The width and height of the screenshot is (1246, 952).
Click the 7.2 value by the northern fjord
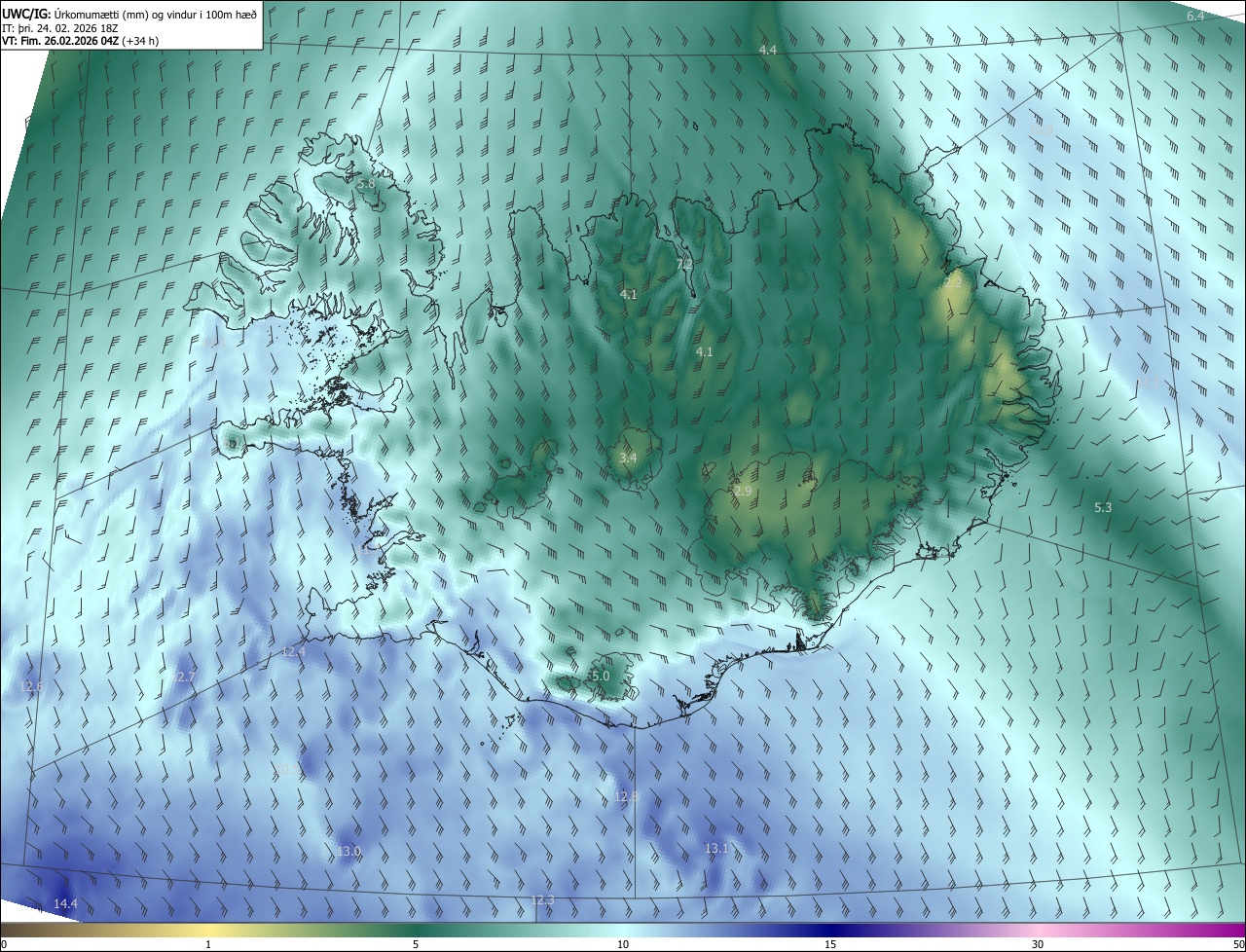pyautogui.click(x=684, y=265)
